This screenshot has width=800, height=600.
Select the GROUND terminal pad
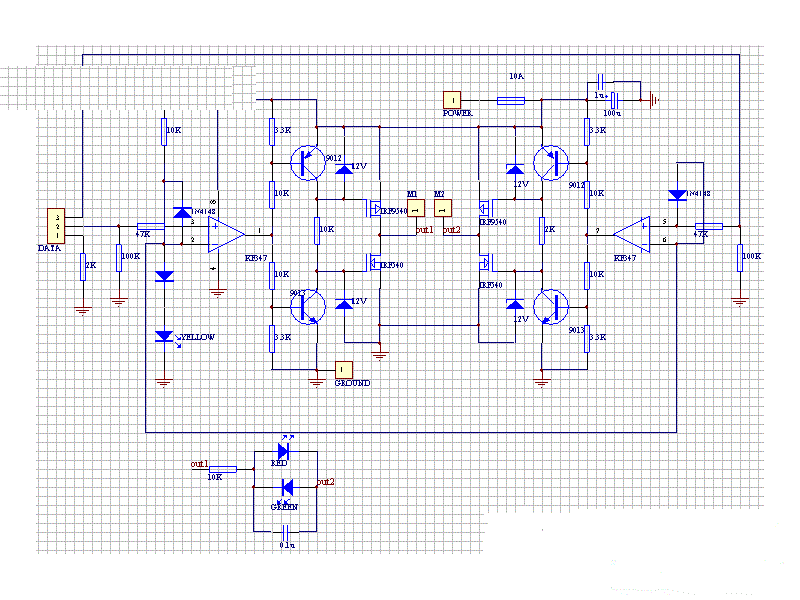(x=343, y=368)
